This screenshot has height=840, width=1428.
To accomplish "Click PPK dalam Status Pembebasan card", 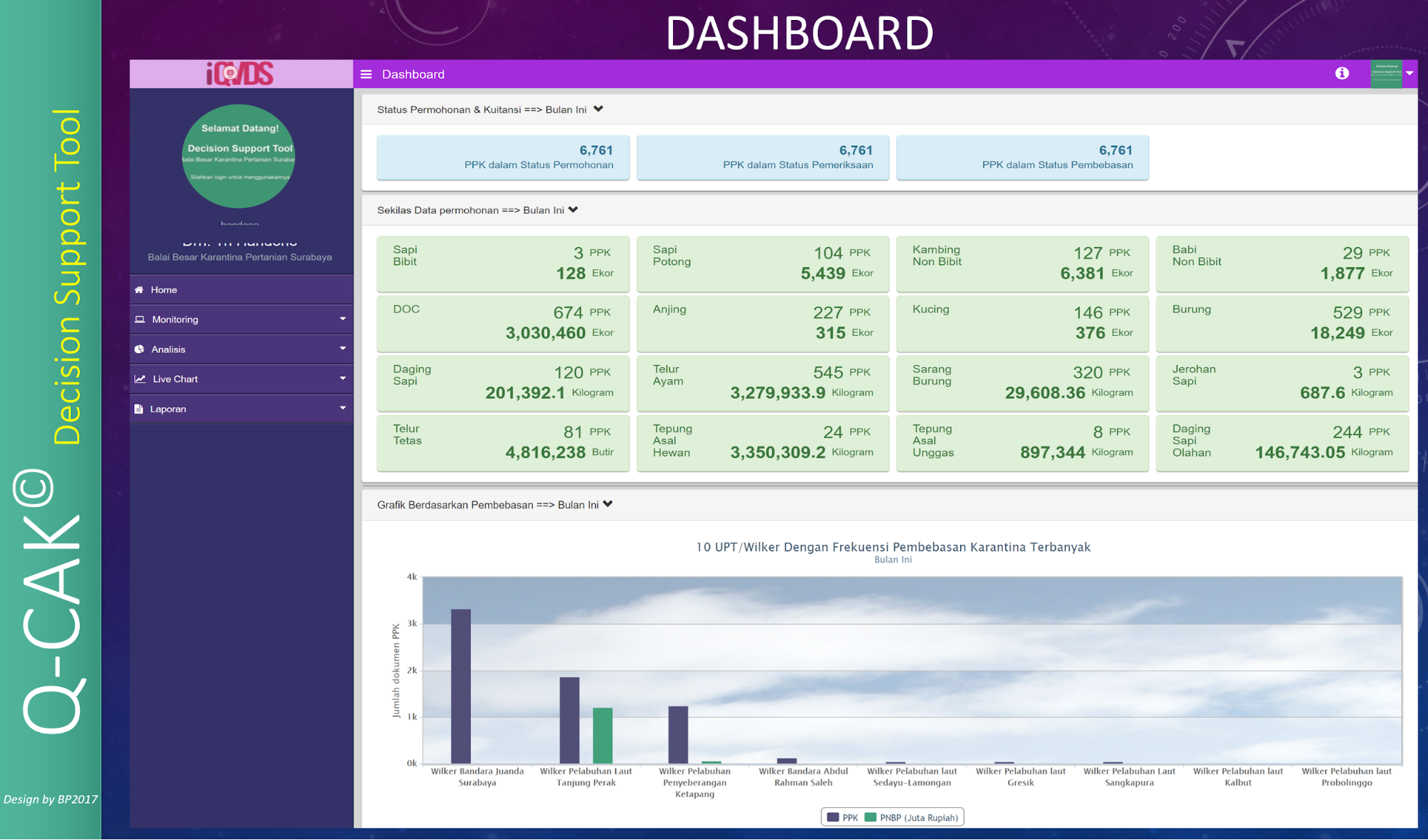I will point(1022,157).
